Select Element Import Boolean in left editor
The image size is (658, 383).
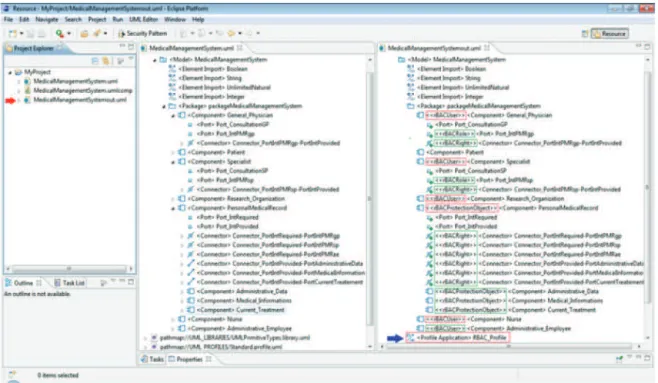tap(213, 69)
